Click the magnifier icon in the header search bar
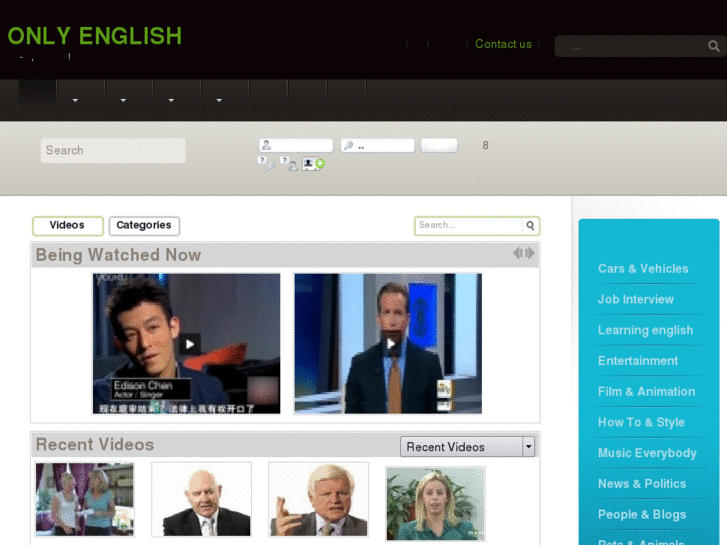 (714, 46)
